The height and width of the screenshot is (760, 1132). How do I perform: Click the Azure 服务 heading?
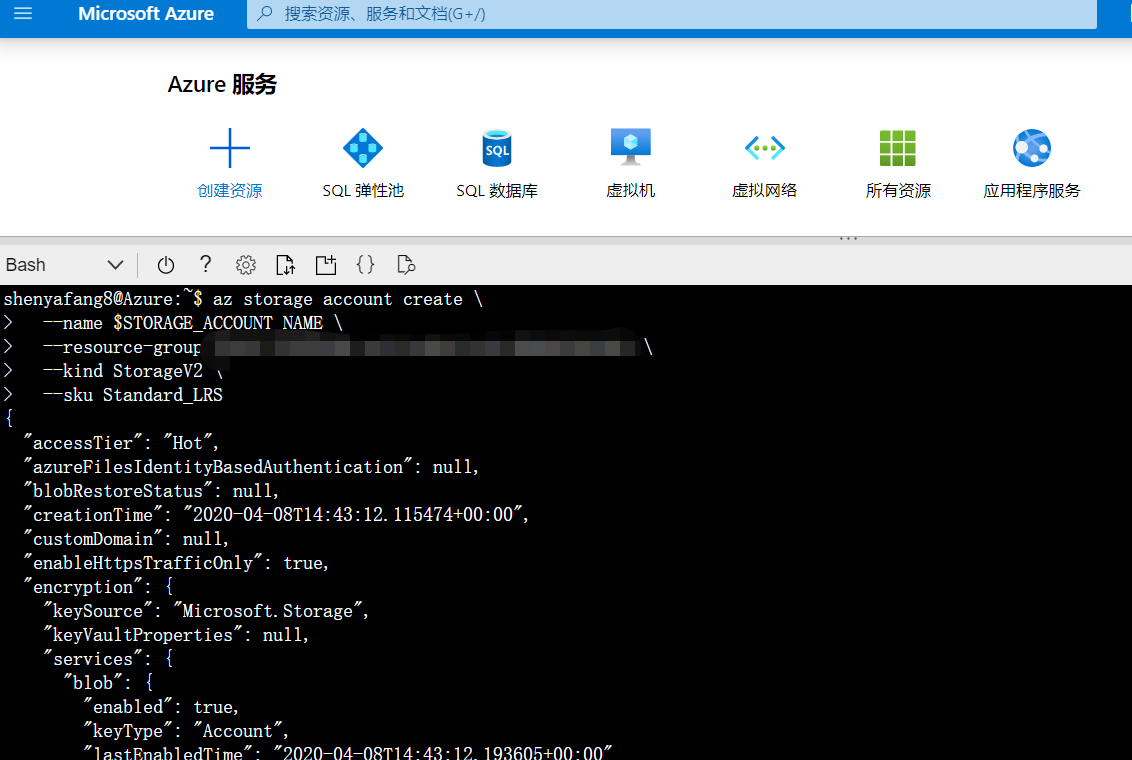(x=222, y=84)
